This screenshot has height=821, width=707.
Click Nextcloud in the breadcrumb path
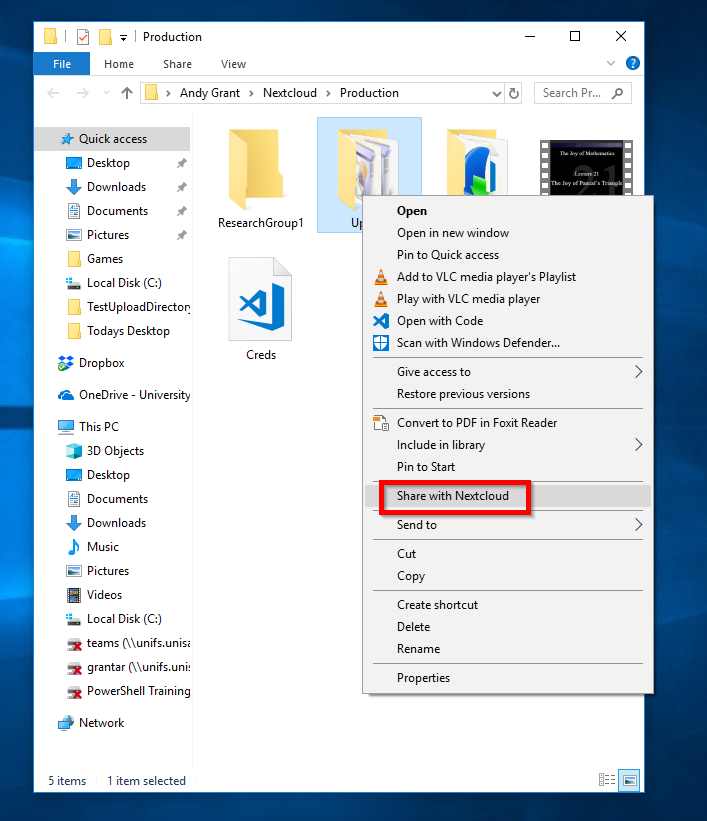289,93
